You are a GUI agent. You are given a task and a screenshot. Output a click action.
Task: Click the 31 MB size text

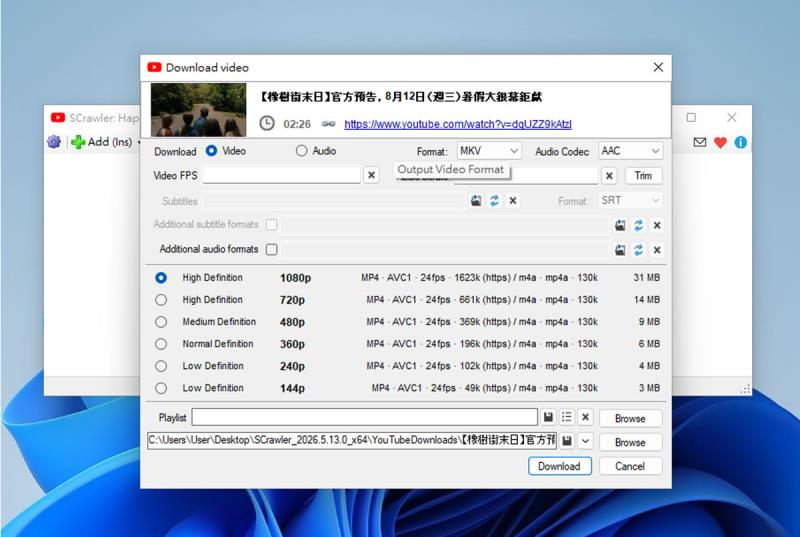pyautogui.click(x=646, y=278)
